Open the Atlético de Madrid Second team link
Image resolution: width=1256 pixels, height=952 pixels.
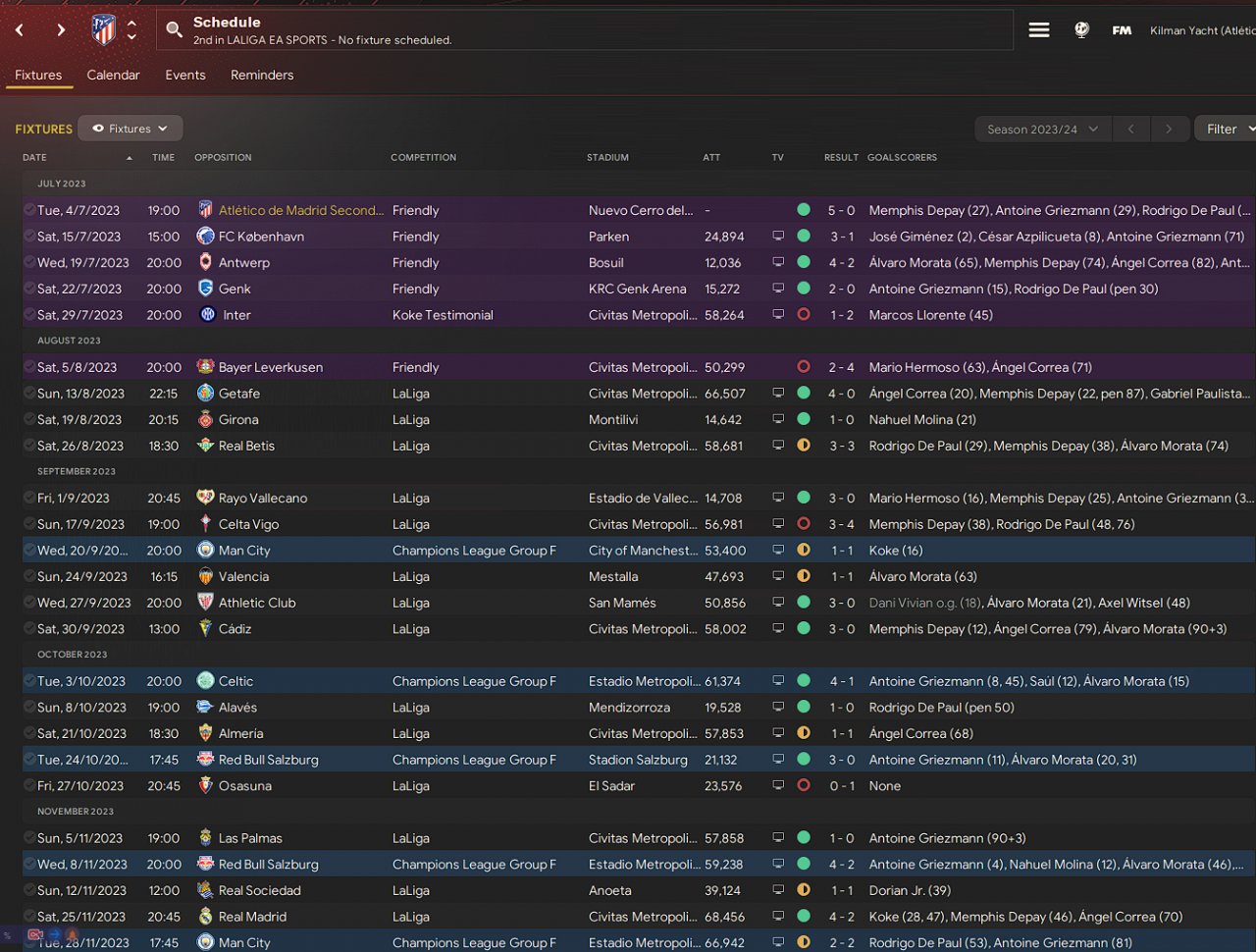pyautogui.click(x=301, y=210)
